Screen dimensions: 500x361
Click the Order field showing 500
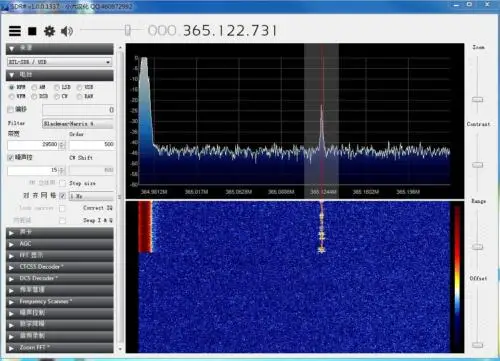(x=92, y=144)
